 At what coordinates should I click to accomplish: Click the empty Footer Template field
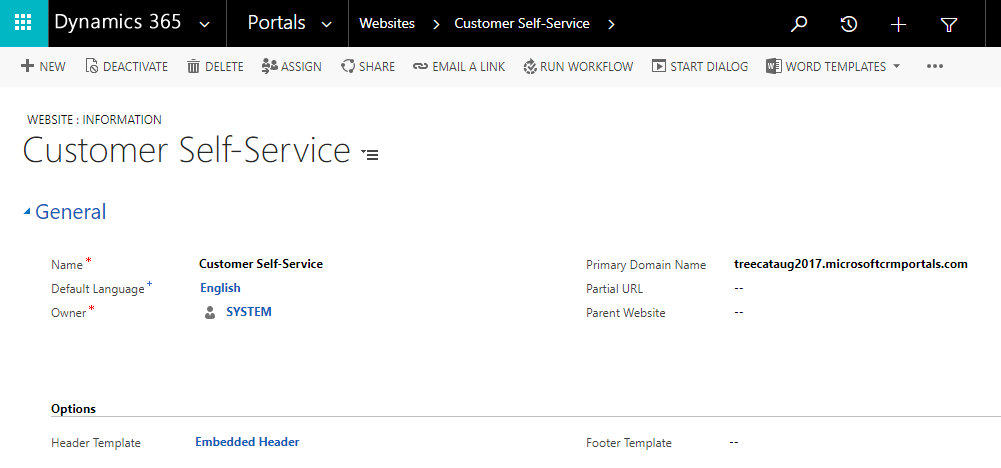click(734, 441)
